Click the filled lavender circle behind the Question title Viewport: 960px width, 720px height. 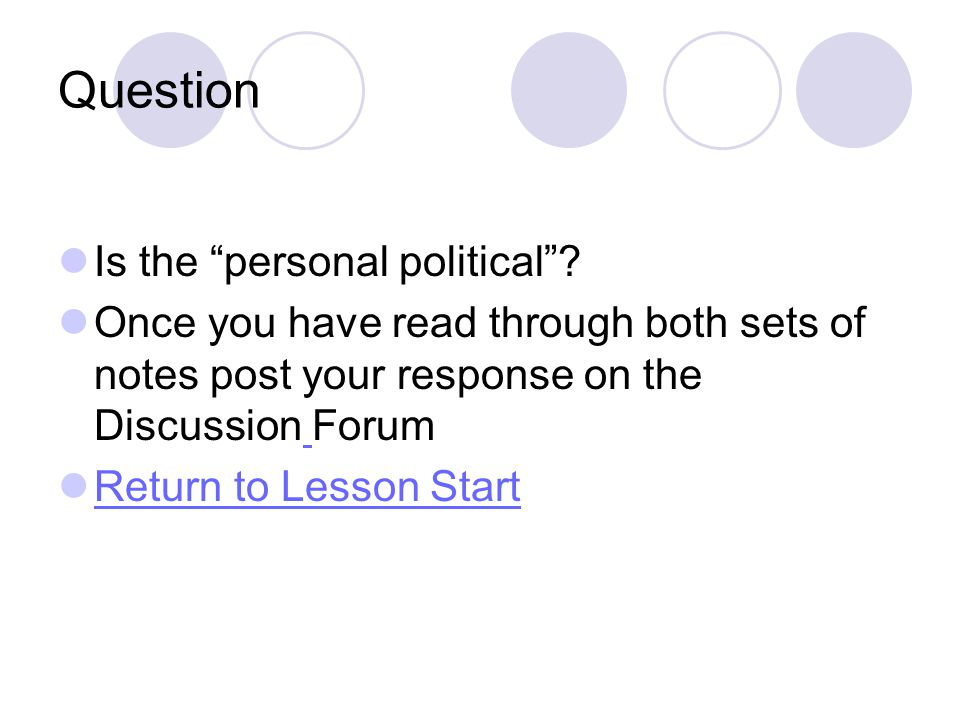click(171, 90)
